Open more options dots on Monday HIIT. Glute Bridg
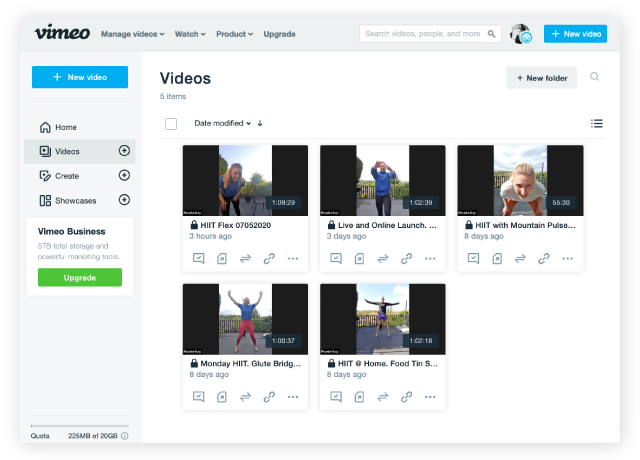 pos(293,397)
